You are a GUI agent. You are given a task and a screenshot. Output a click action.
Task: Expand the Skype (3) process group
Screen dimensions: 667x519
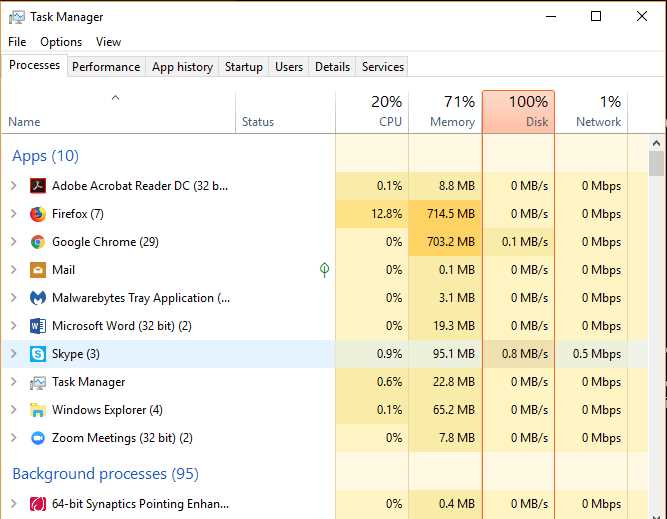(x=14, y=354)
